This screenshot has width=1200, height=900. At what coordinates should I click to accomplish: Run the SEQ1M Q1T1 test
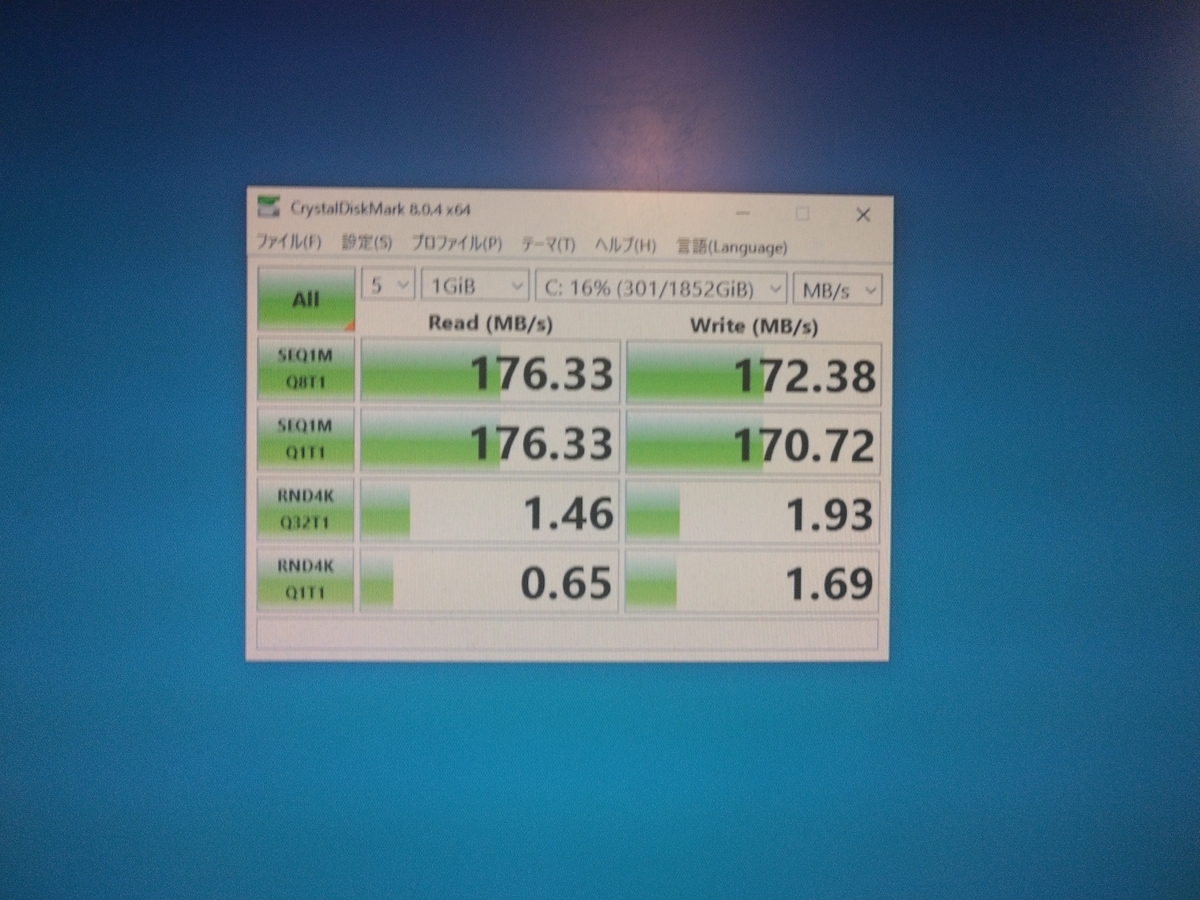click(x=305, y=440)
